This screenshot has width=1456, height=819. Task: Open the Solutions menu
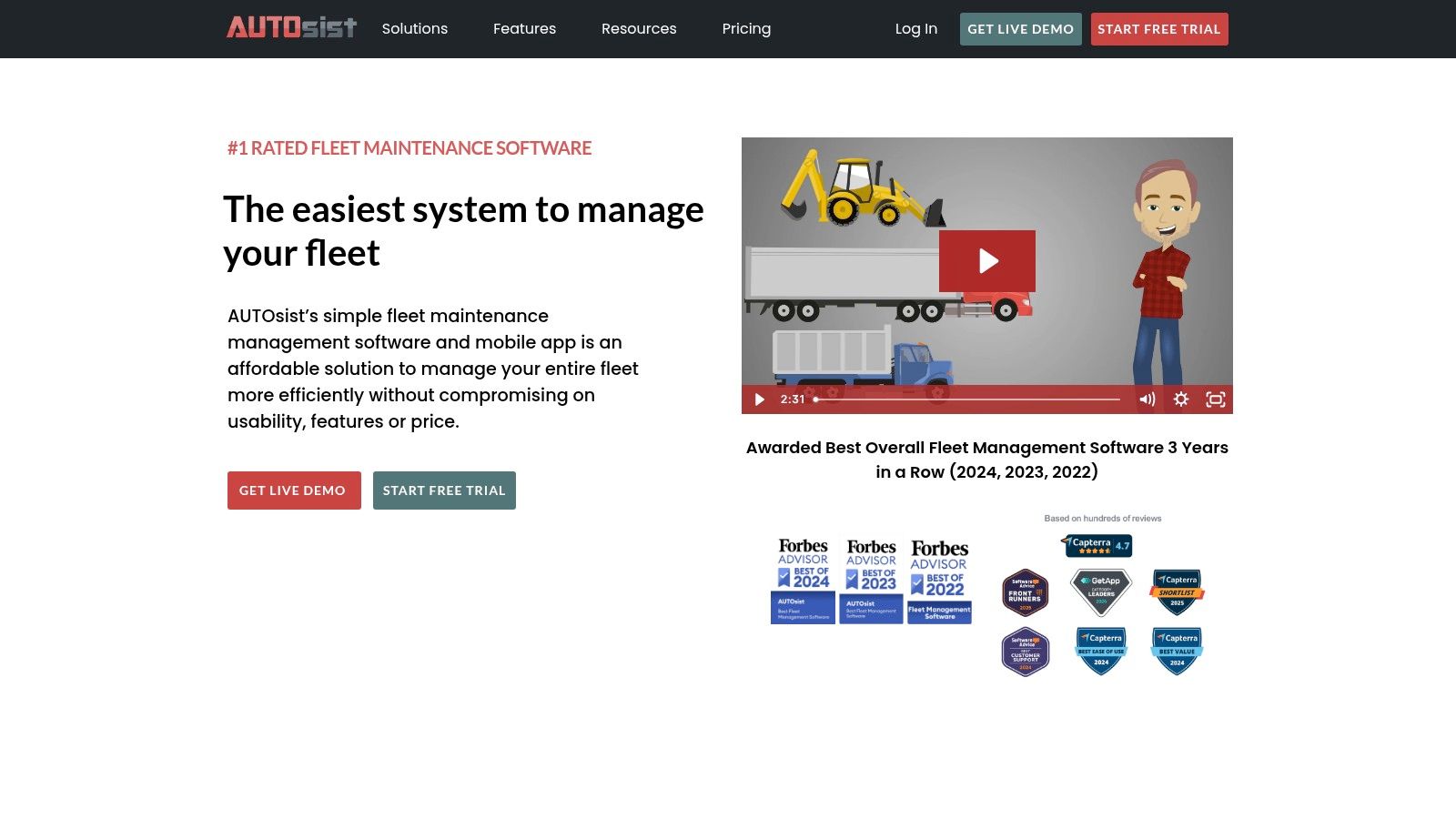(414, 28)
